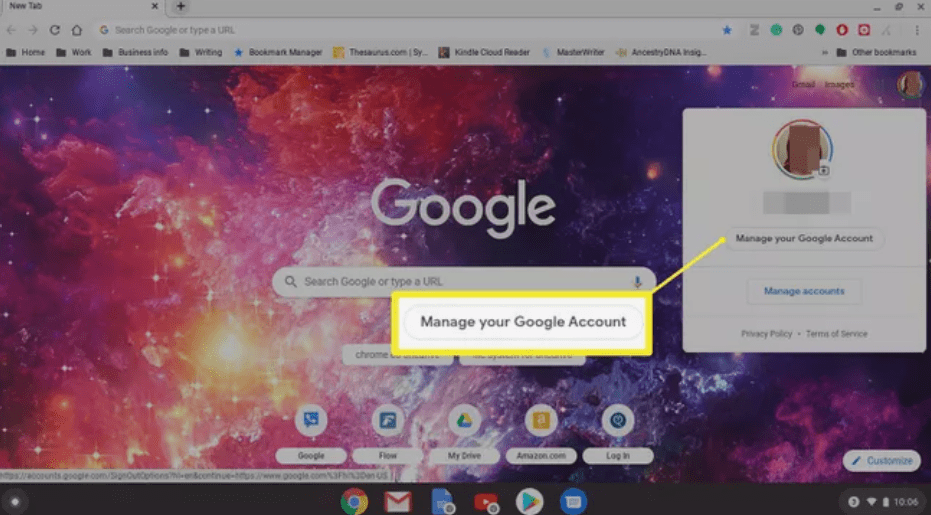
Task: Open the Business info bookmarks folder
Action: coord(135,52)
